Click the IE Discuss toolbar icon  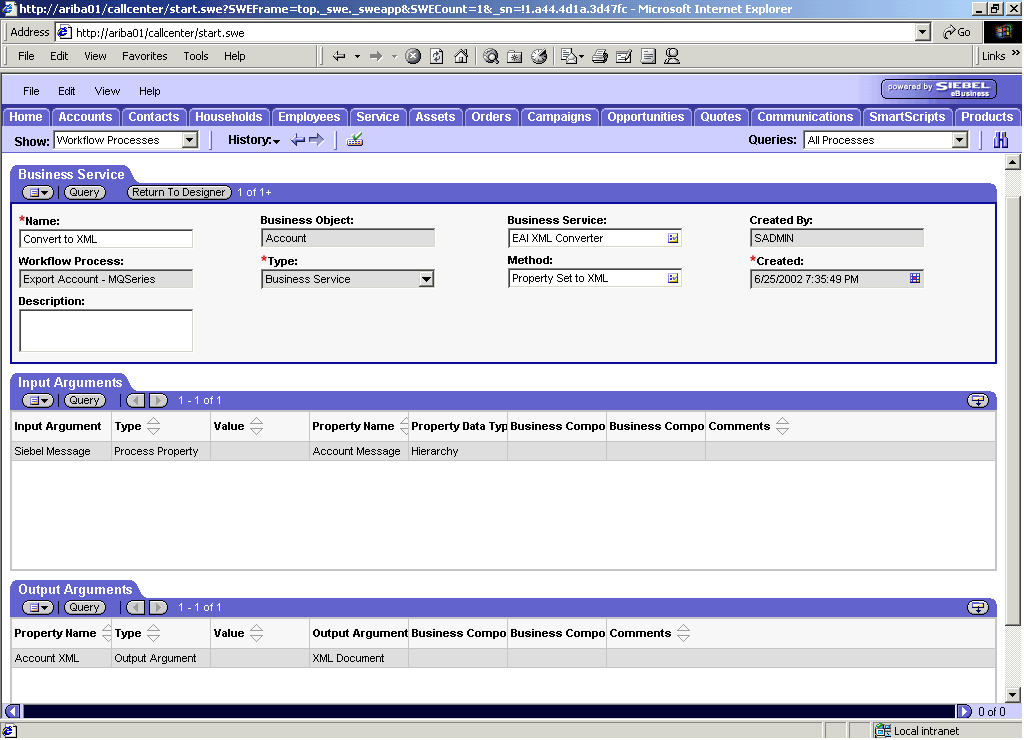[648, 56]
